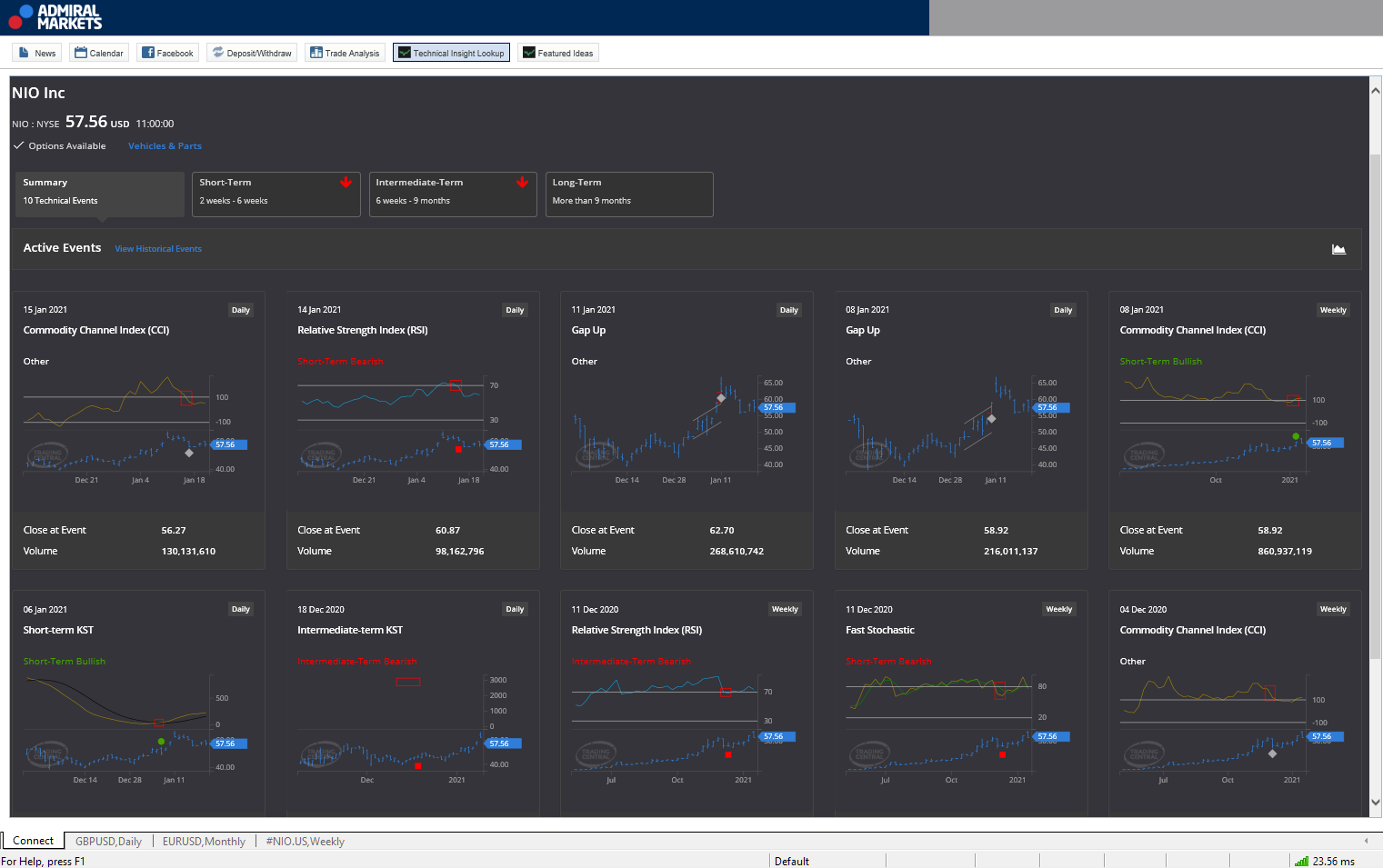Screen dimensions: 1383x868
Task: Open the Calendar toolbar button
Action: (x=98, y=53)
